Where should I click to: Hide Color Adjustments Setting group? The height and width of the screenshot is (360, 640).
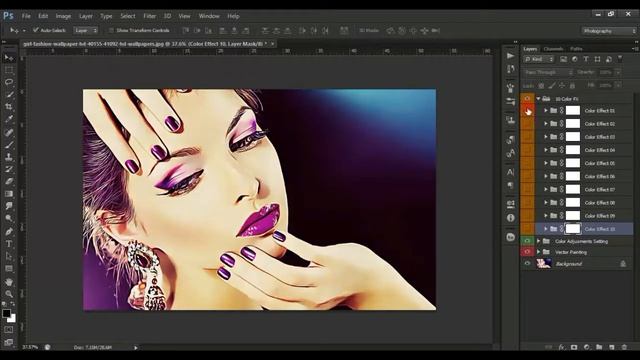tap(527, 241)
